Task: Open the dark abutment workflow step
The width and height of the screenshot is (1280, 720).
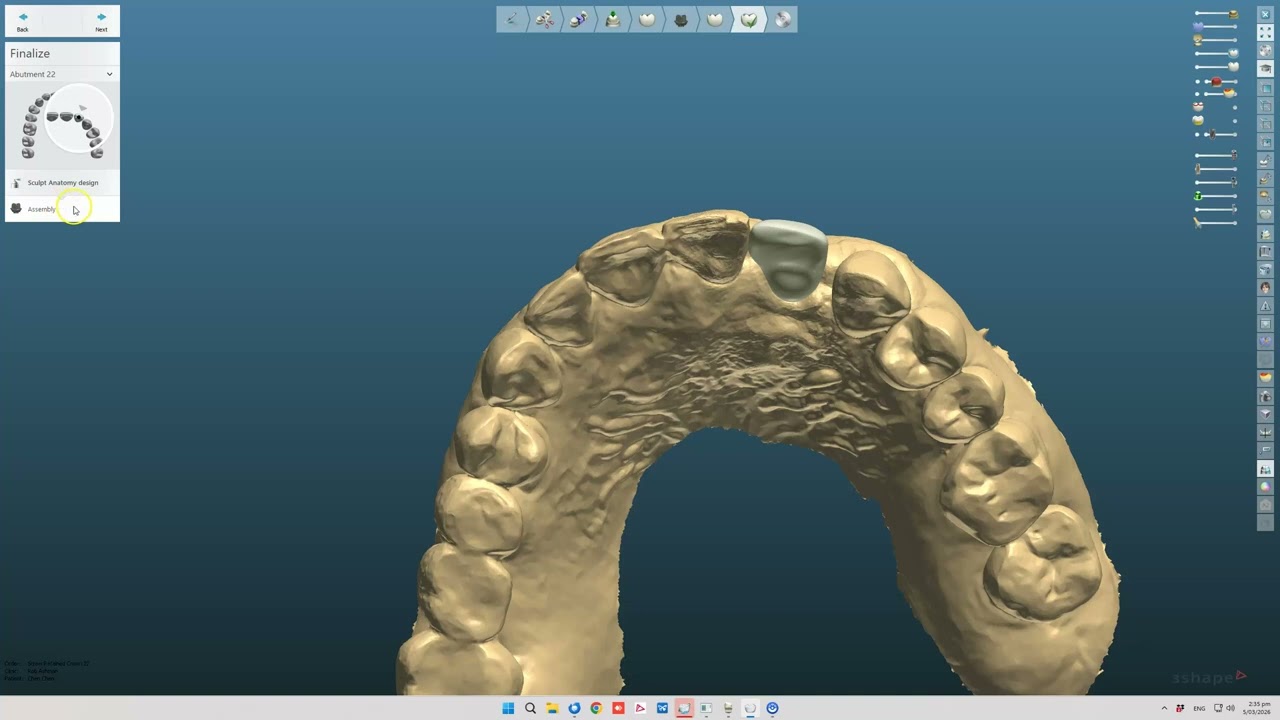Action: click(681, 19)
